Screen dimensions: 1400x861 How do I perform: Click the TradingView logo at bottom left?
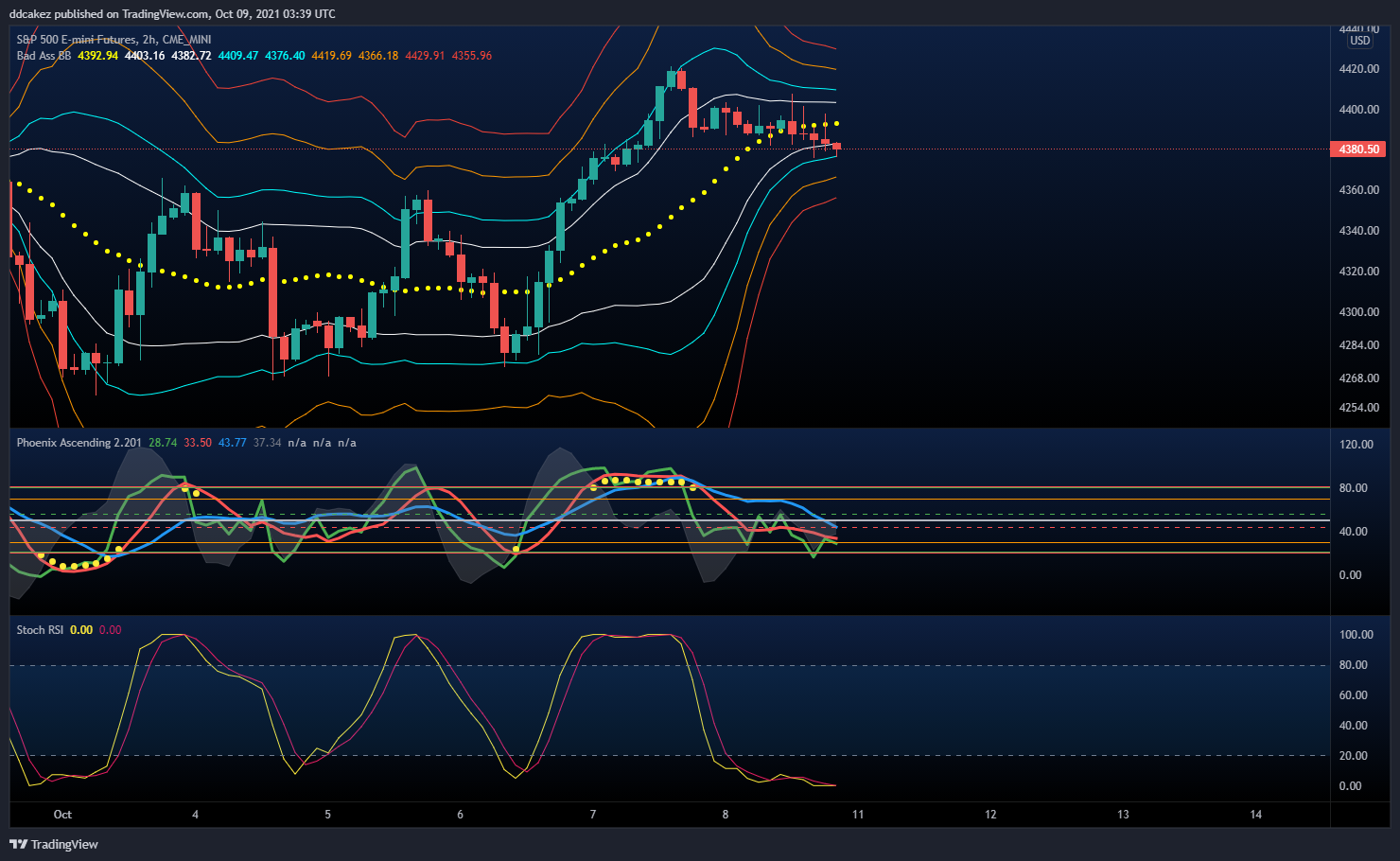[54, 844]
